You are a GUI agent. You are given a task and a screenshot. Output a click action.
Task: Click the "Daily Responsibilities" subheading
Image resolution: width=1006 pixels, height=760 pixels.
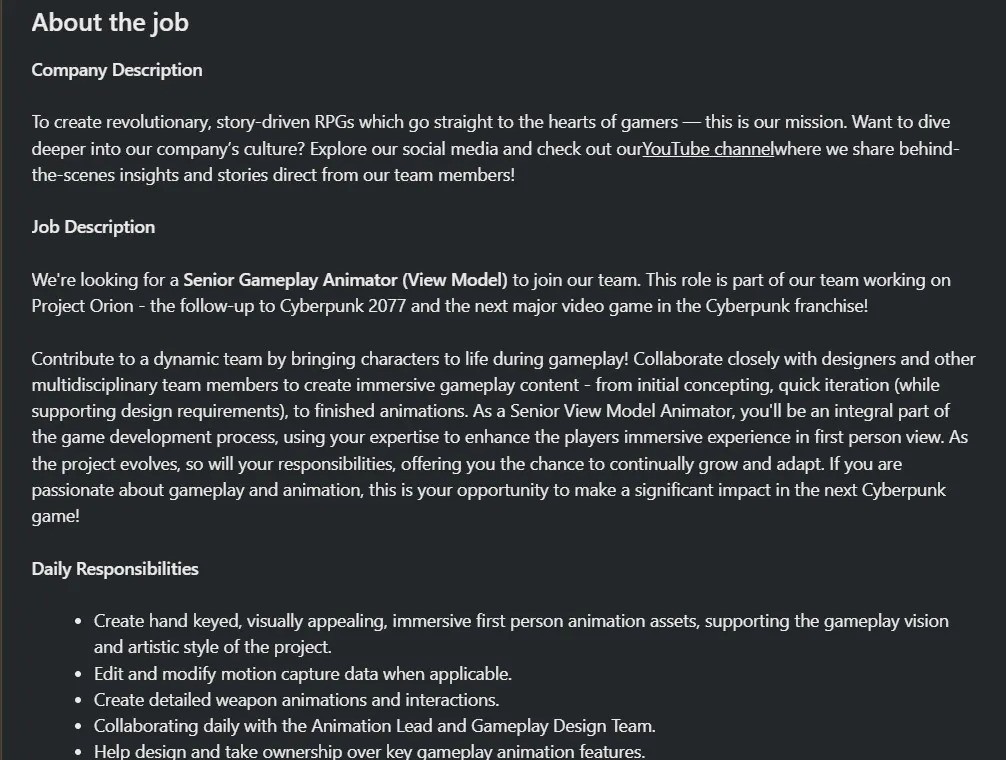tap(115, 569)
